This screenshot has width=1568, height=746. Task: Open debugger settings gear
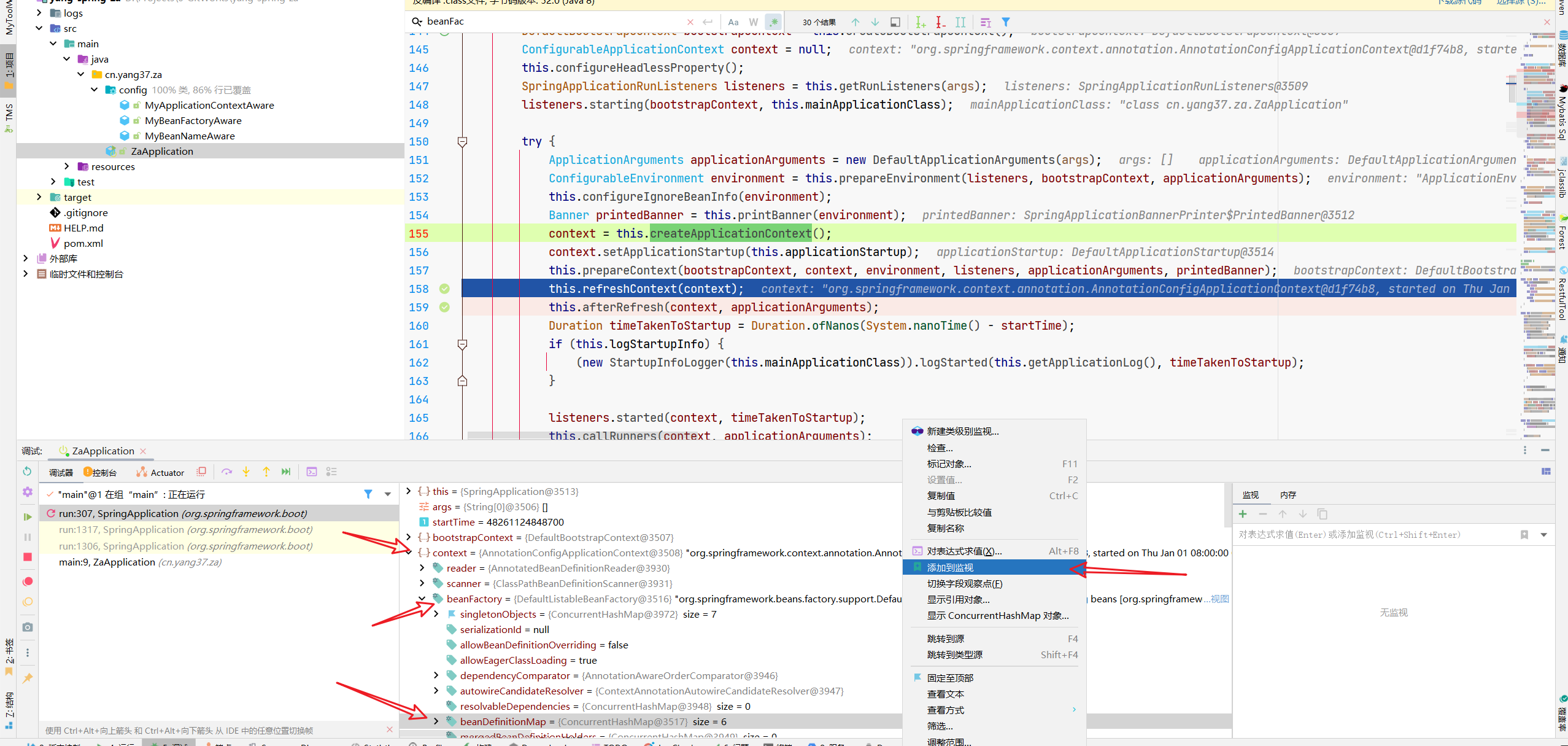27,492
